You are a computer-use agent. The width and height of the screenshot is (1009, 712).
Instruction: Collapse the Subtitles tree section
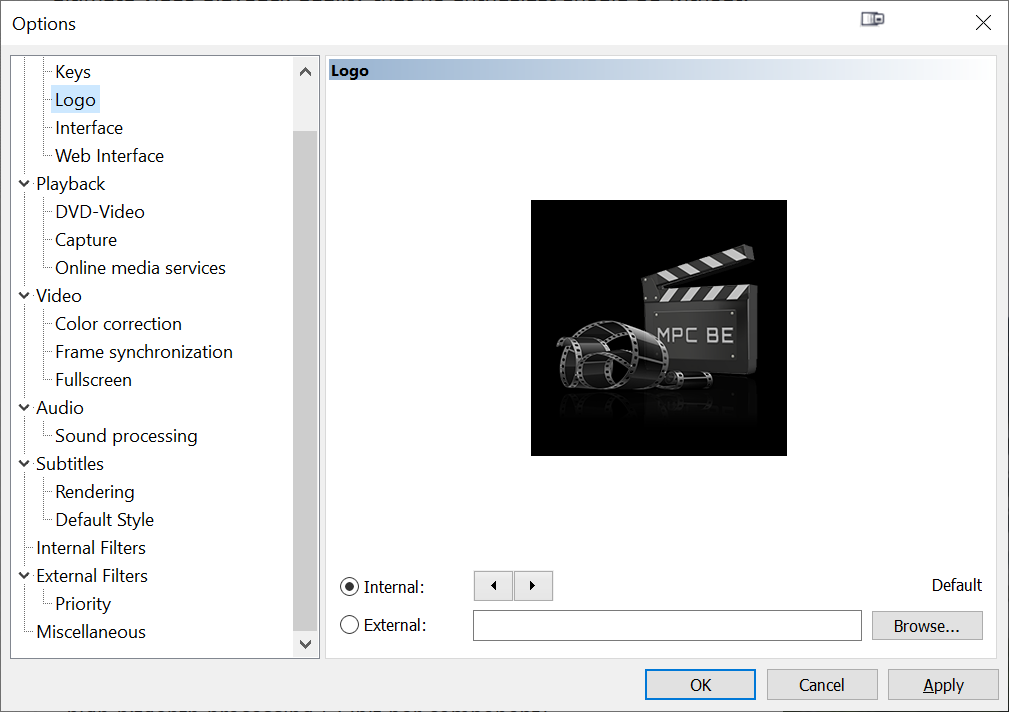(x=24, y=464)
